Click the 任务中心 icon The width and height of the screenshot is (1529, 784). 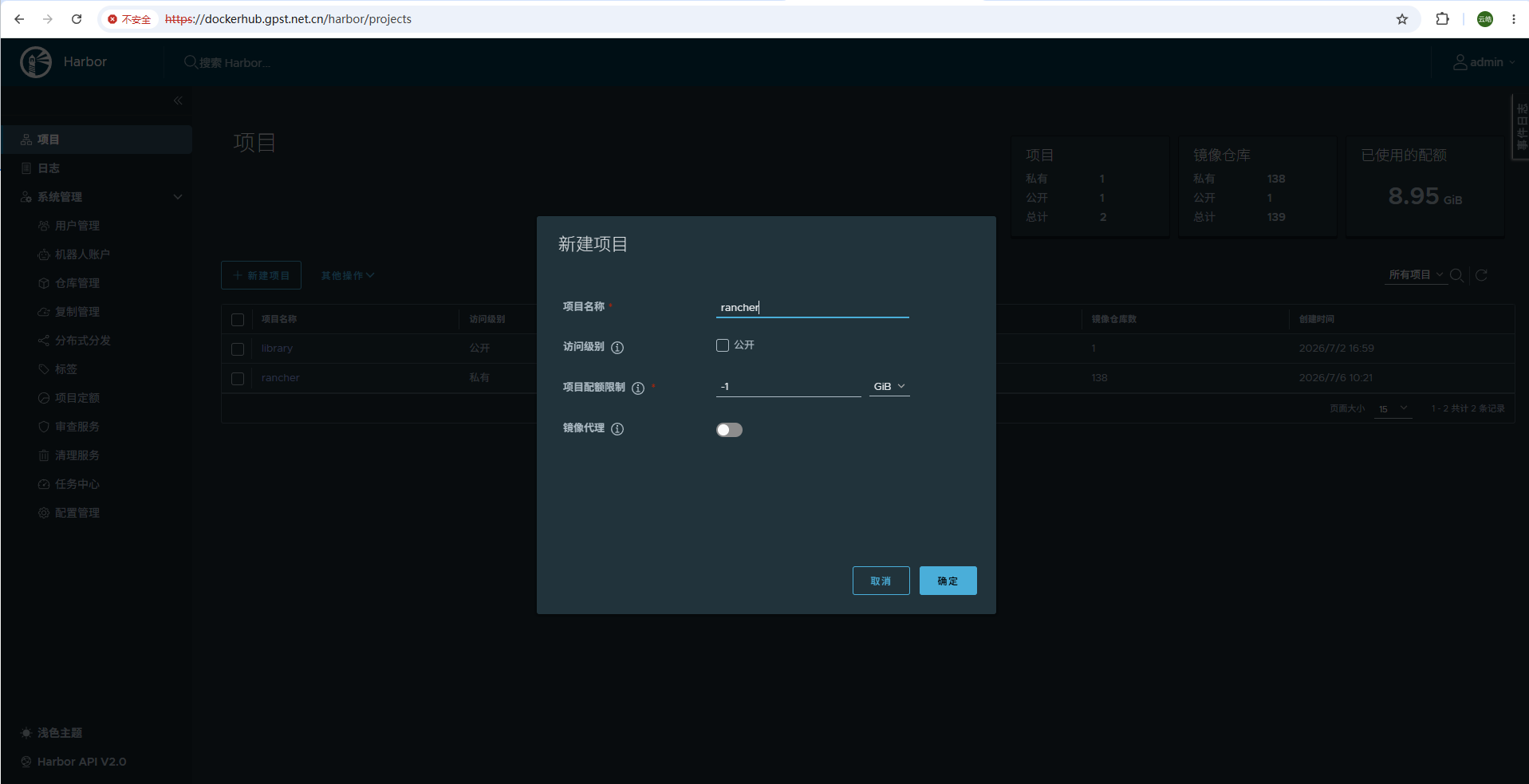44,484
